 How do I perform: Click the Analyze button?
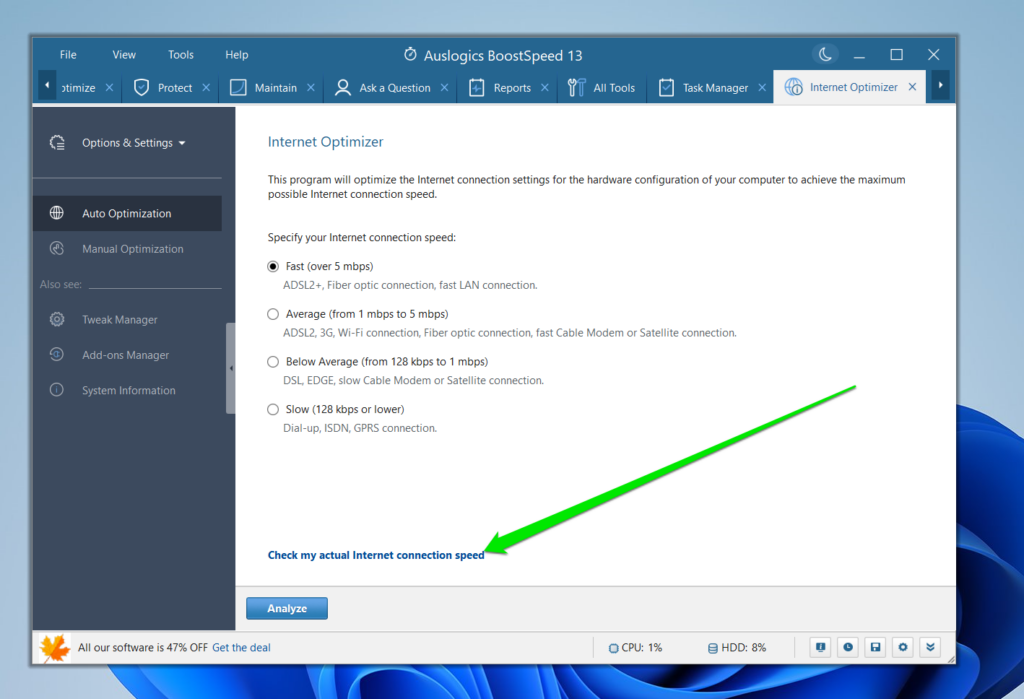[x=287, y=608]
